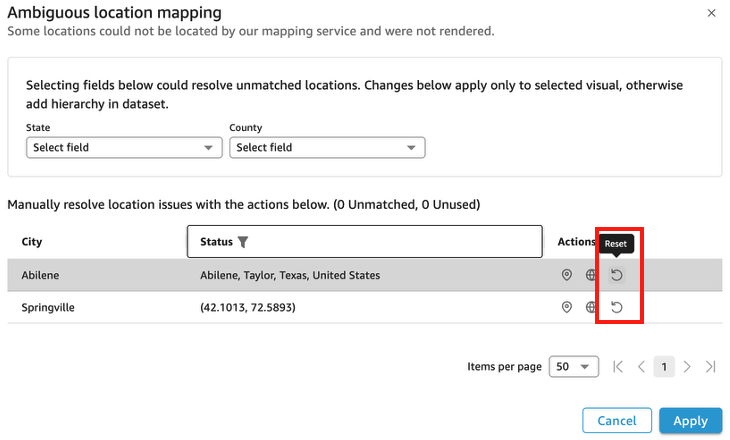Click the Status column filter icon
Viewport: 730px width, 440px height.
point(243,242)
